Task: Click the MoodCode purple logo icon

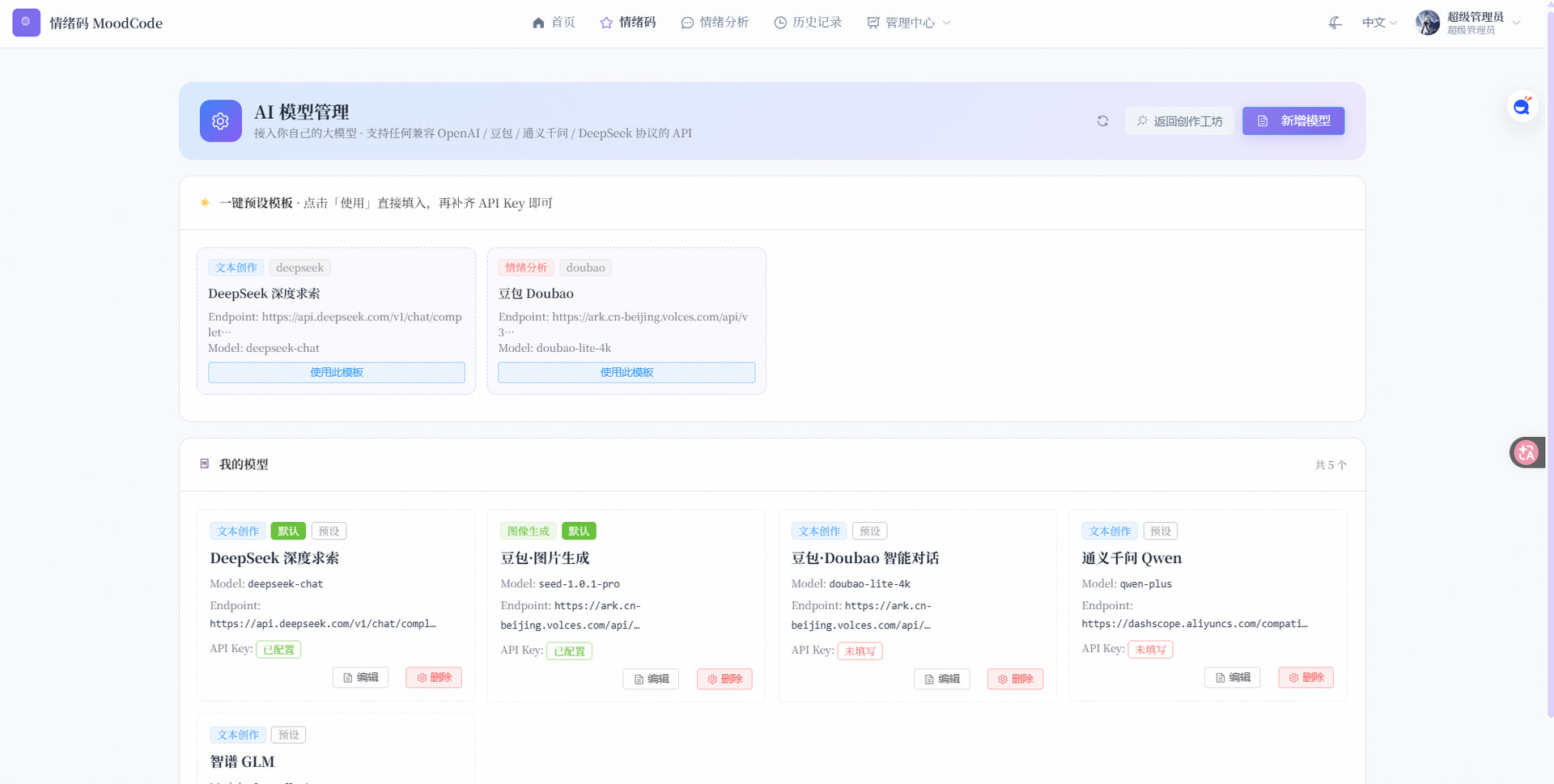Action: point(26,23)
